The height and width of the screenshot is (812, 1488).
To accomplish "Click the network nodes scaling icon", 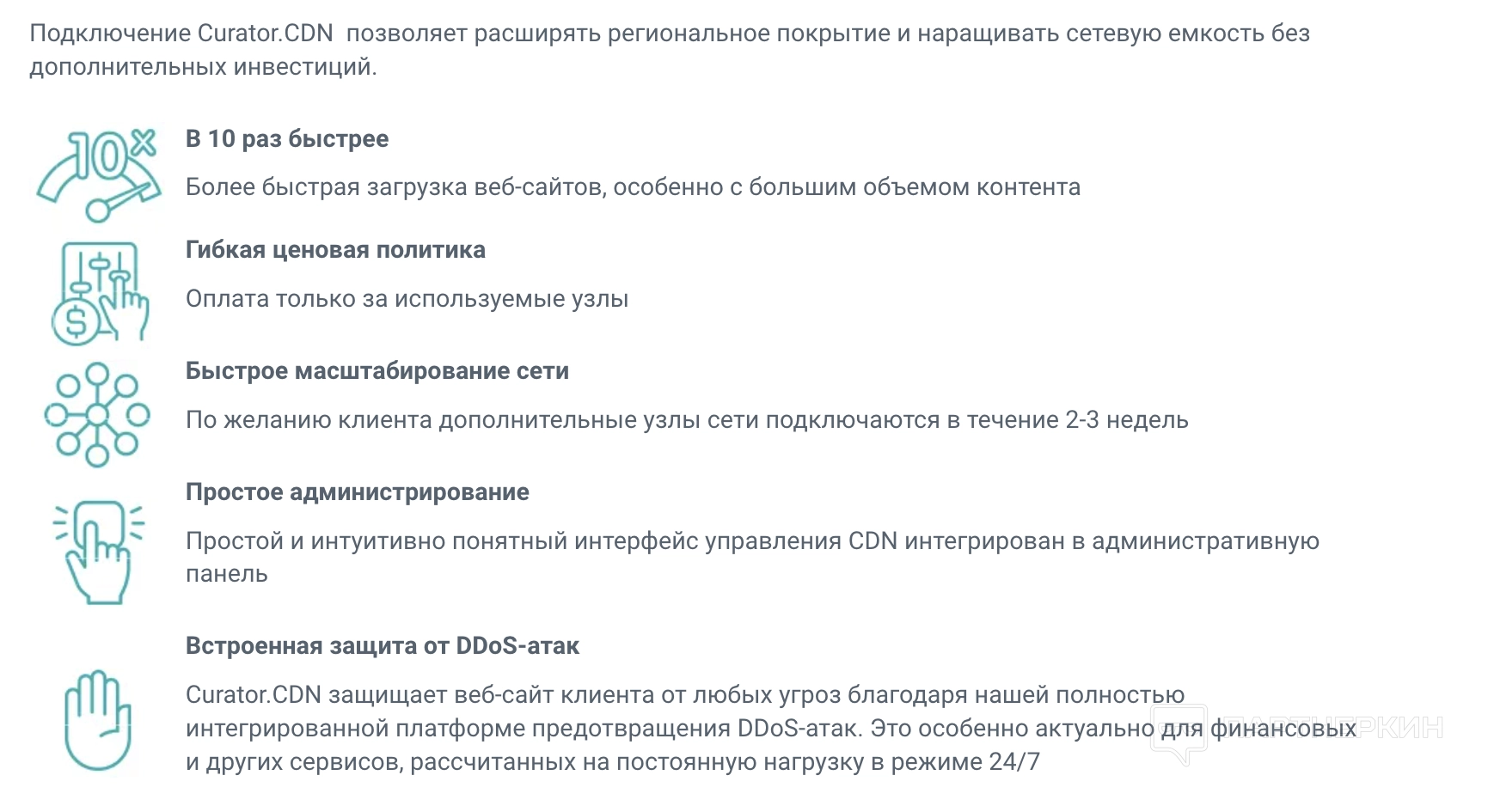I will (97, 415).
